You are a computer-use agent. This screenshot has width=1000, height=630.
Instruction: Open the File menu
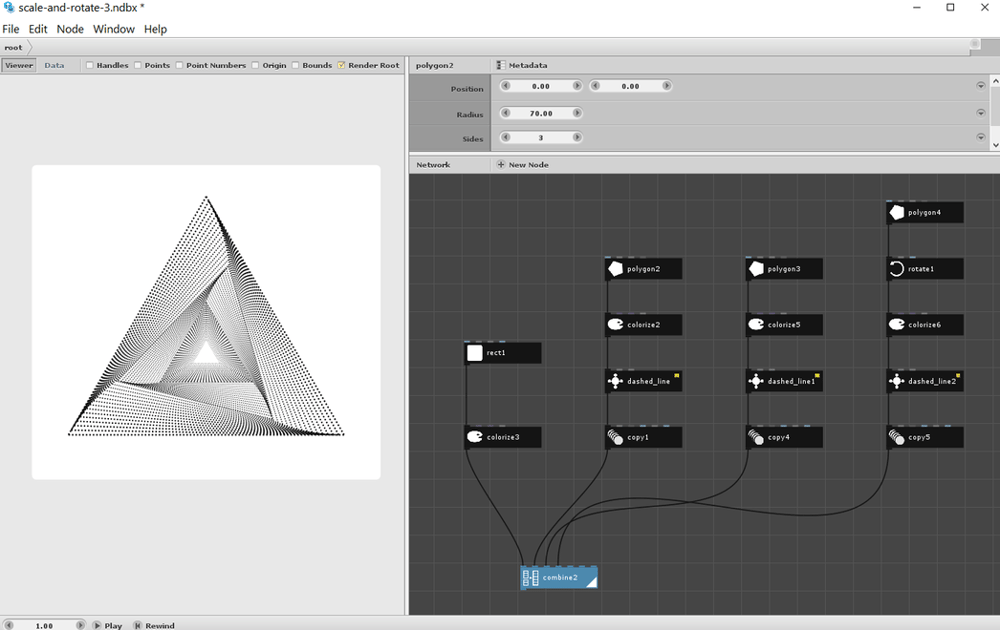[11, 29]
